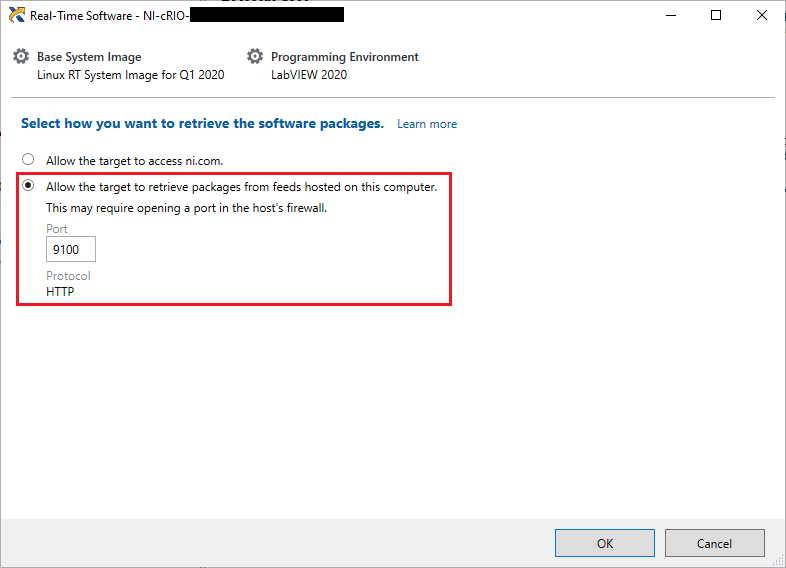Maximize the Real-Time Software window
The height and width of the screenshot is (568, 786).
tap(716, 15)
